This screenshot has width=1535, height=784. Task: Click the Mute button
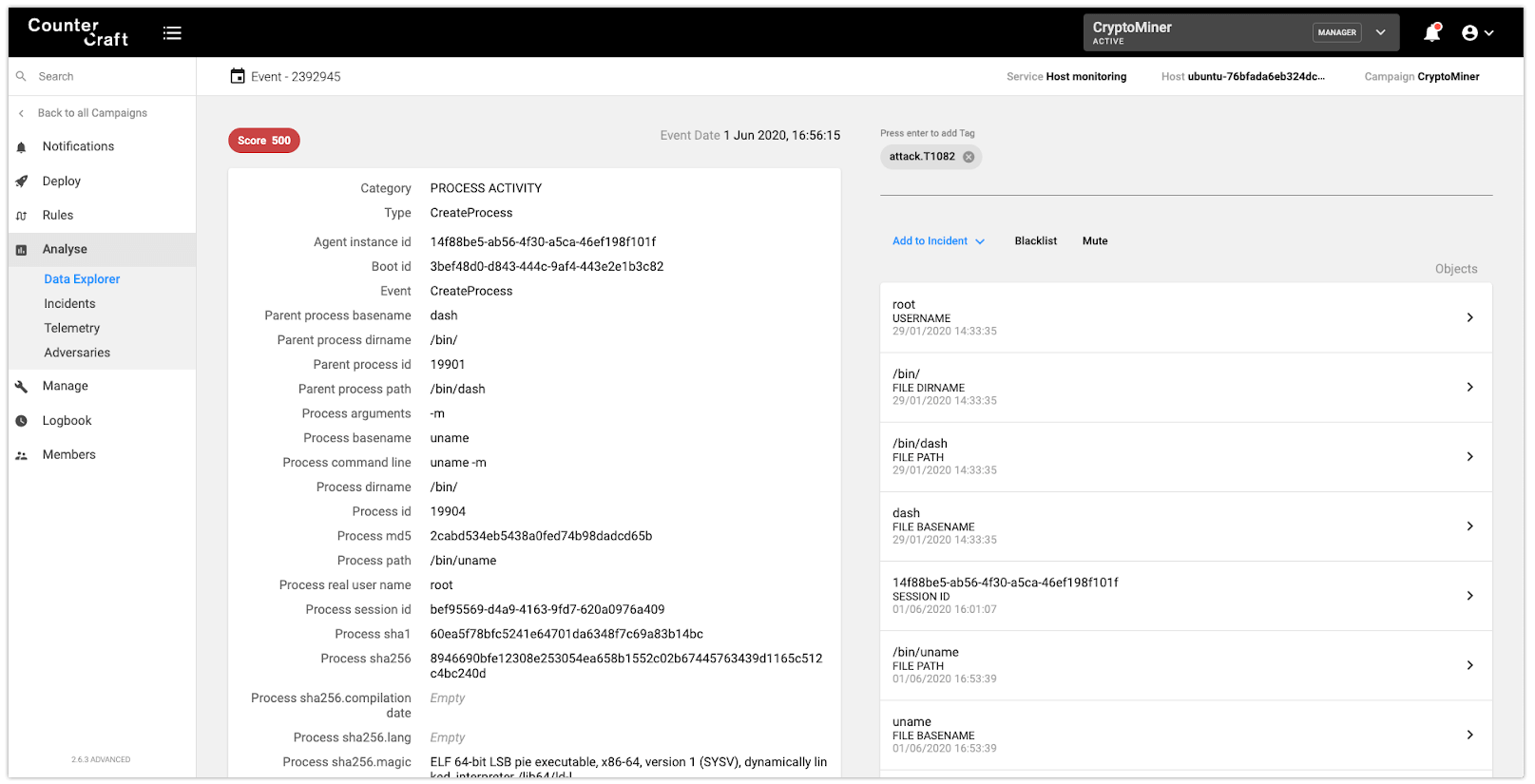click(1095, 241)
